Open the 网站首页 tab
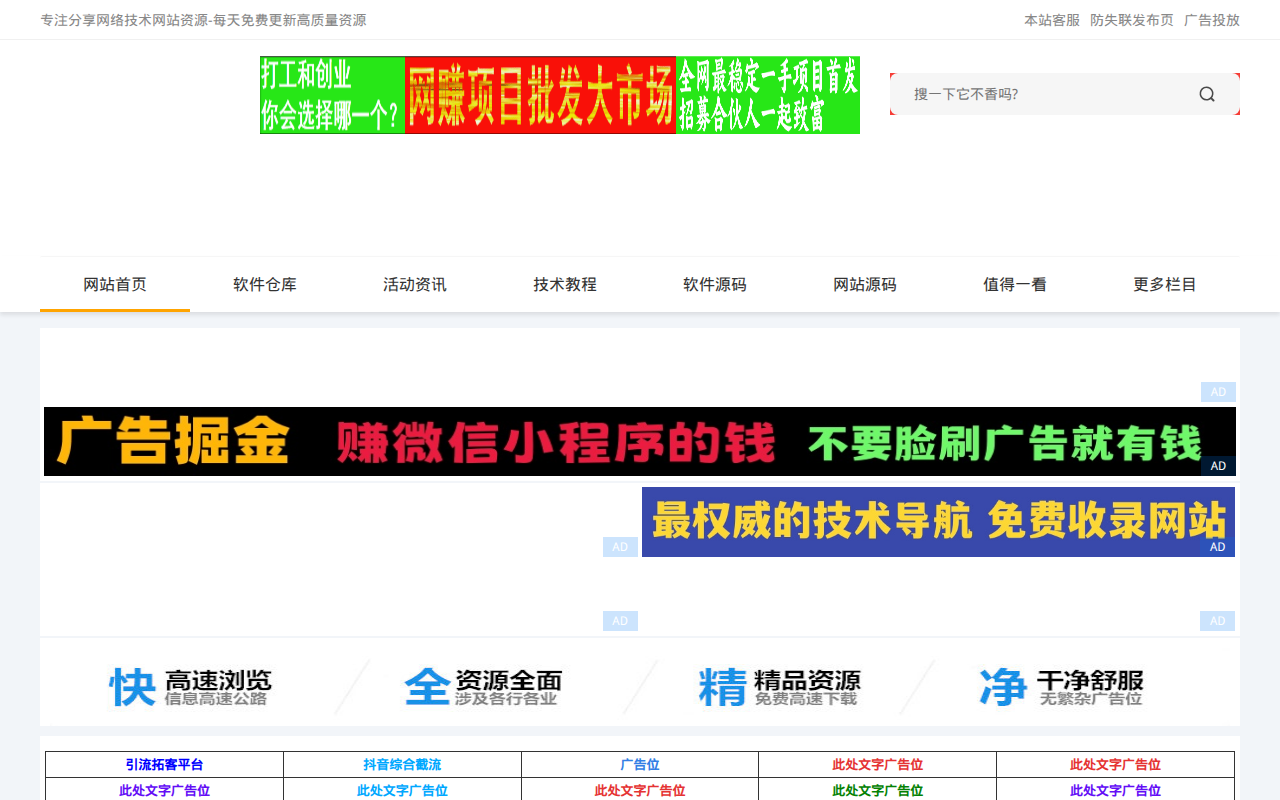Screen dimensions: 1280x800 (x=115, y=285)
